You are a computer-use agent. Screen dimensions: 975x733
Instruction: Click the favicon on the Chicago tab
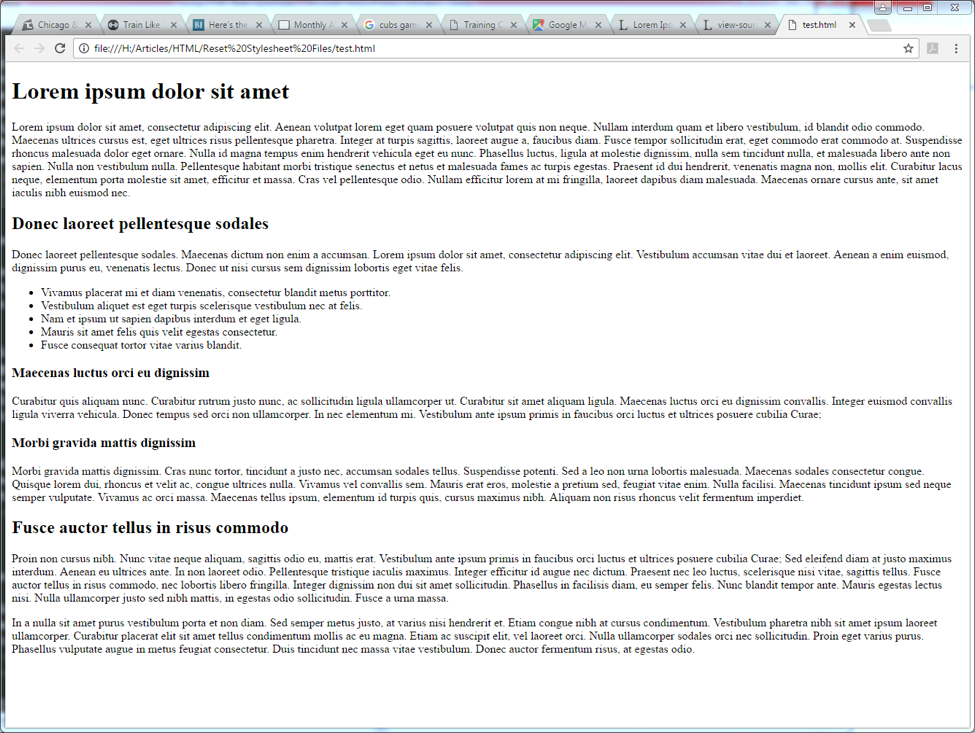click(28, 25)
